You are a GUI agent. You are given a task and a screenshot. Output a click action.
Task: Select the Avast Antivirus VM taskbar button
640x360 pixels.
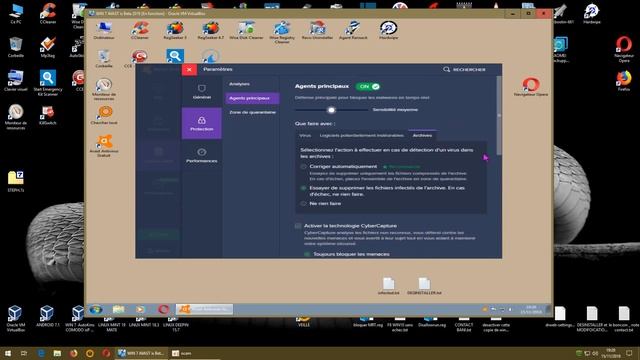click(x=204, y=309)
